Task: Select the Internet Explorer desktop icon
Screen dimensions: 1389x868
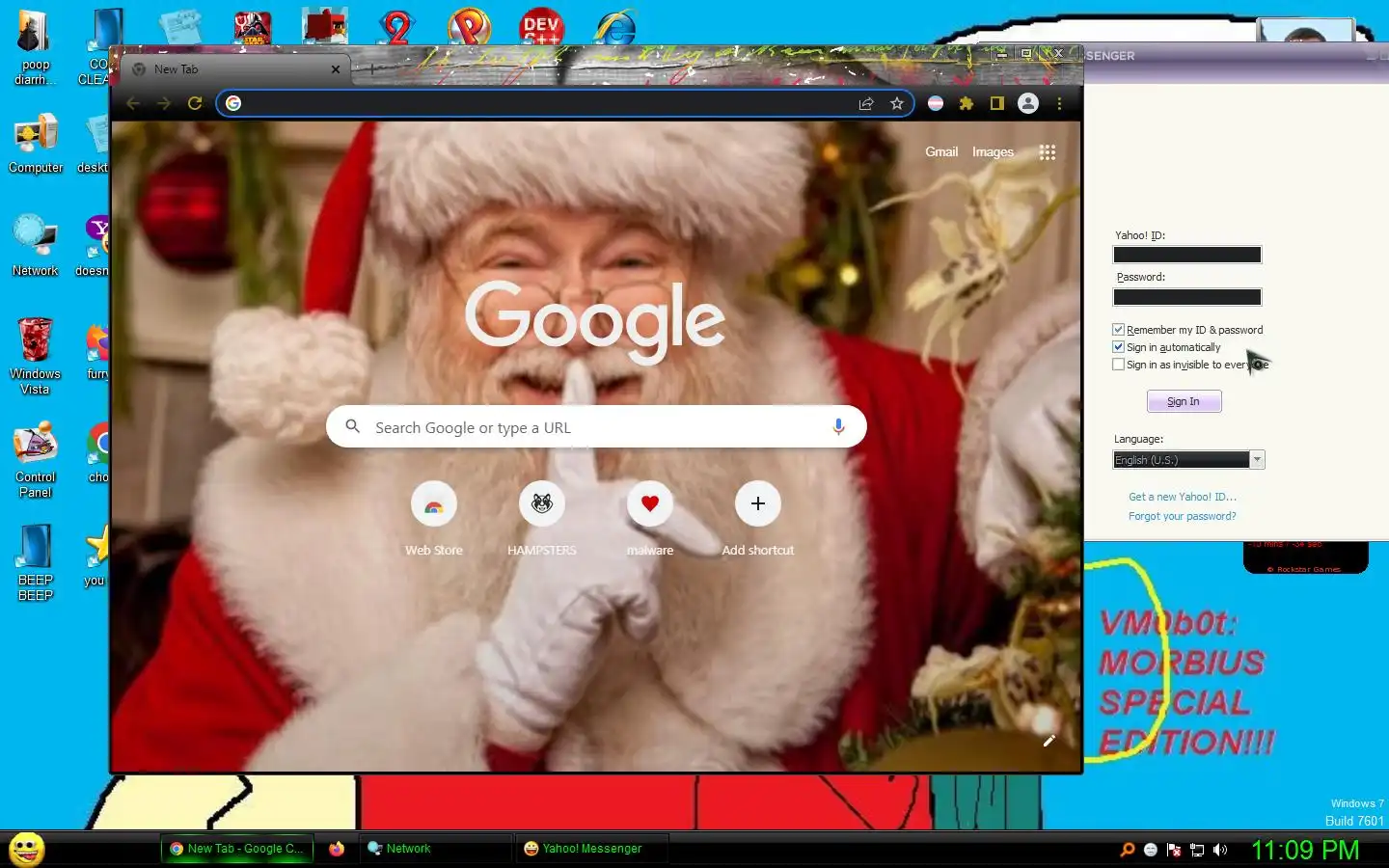Action: coord(614,26)
